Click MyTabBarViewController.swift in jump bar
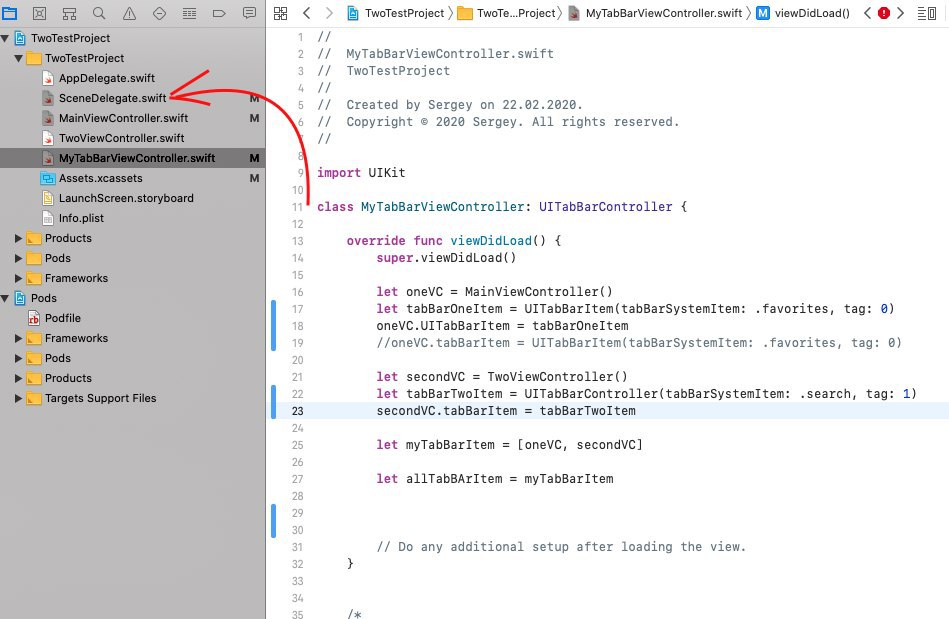The width and height of the screenshot is (949, 619). [655, 13]
